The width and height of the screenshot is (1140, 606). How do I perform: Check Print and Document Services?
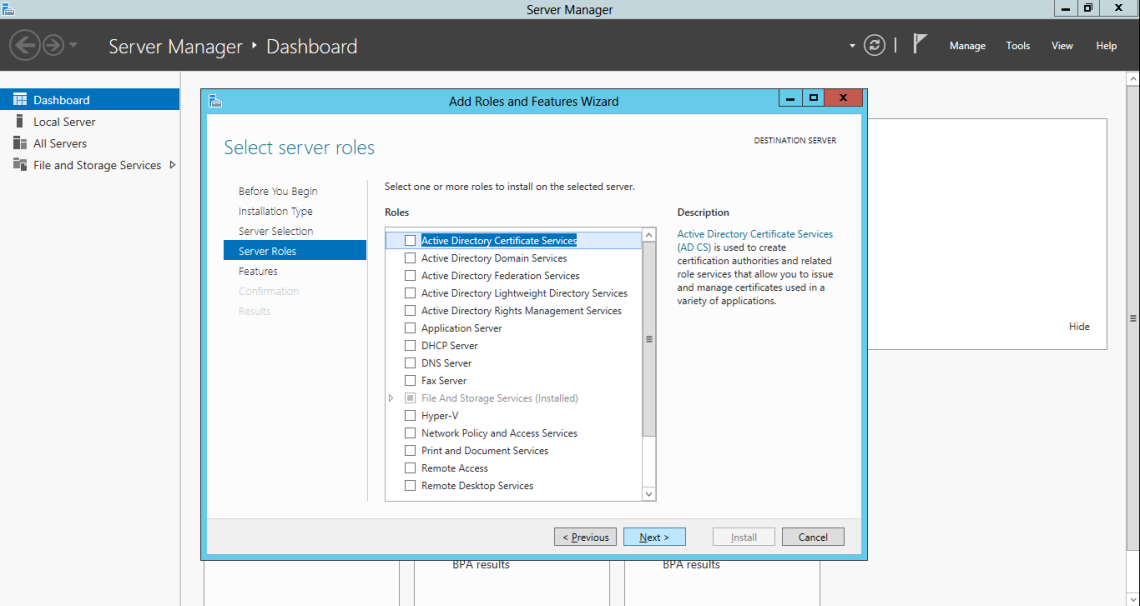410,451
